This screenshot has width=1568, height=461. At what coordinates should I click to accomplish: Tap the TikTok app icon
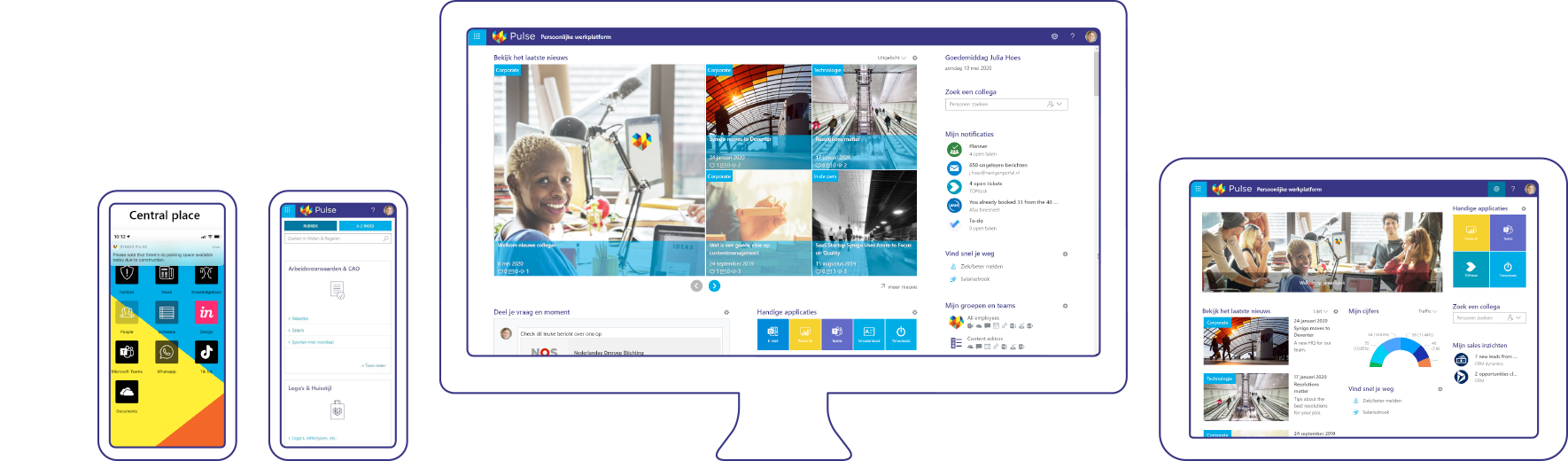click(x=206, y=353)
